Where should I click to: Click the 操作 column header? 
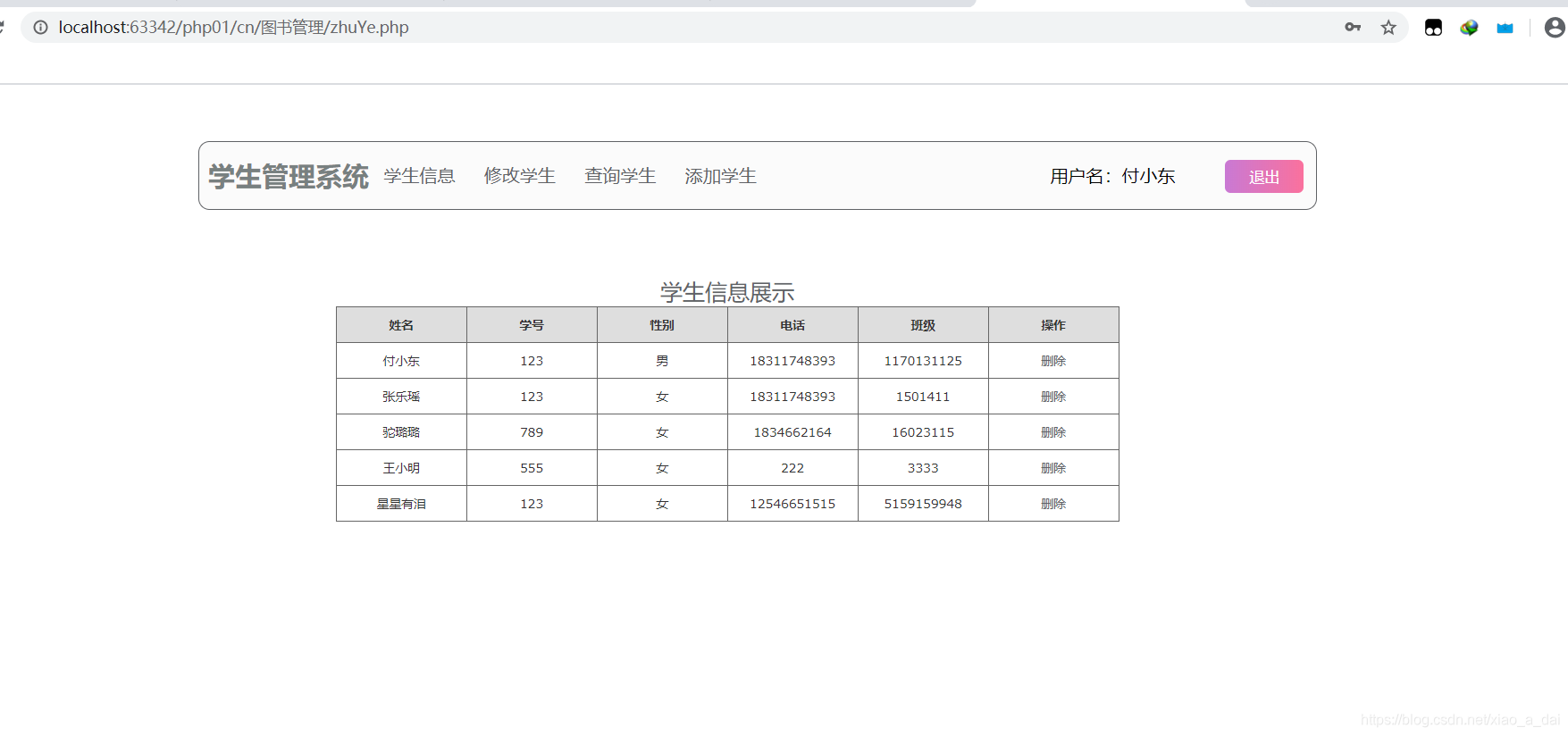point(1053,325)
